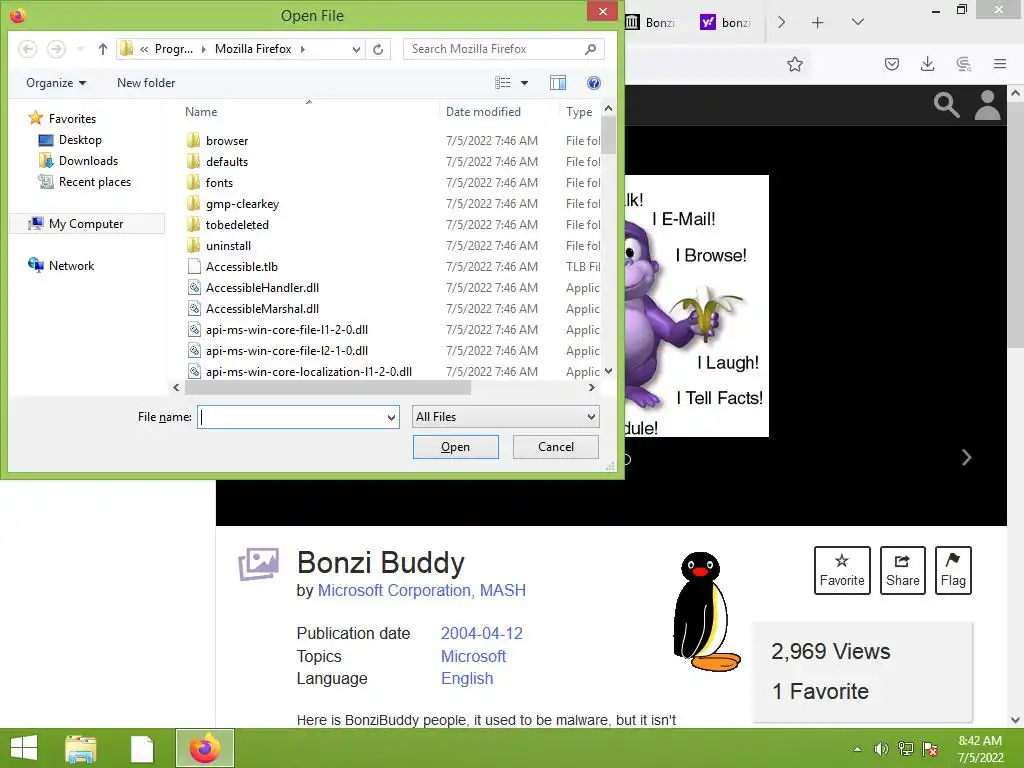Open the Microsoft Corporation, MASH link

pos(421,590)
